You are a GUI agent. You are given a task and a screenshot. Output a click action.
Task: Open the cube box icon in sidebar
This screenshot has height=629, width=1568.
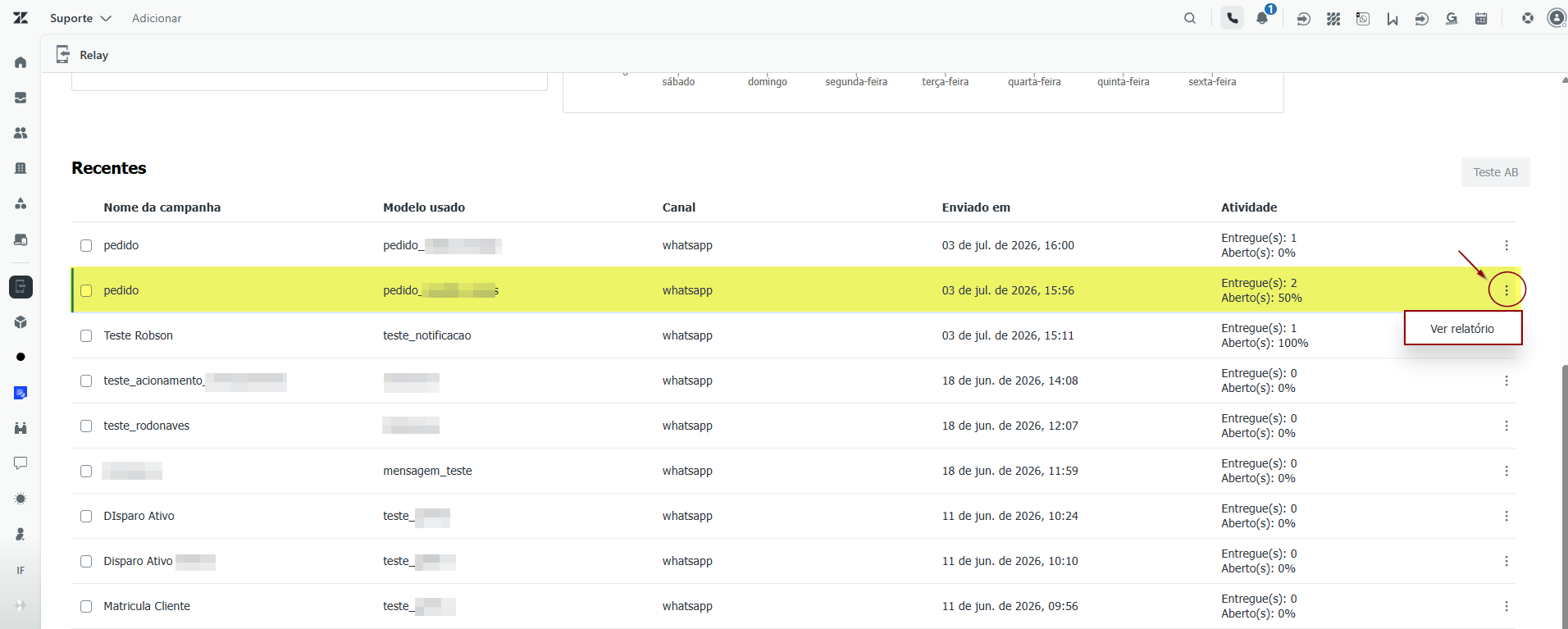click(21, 322)
